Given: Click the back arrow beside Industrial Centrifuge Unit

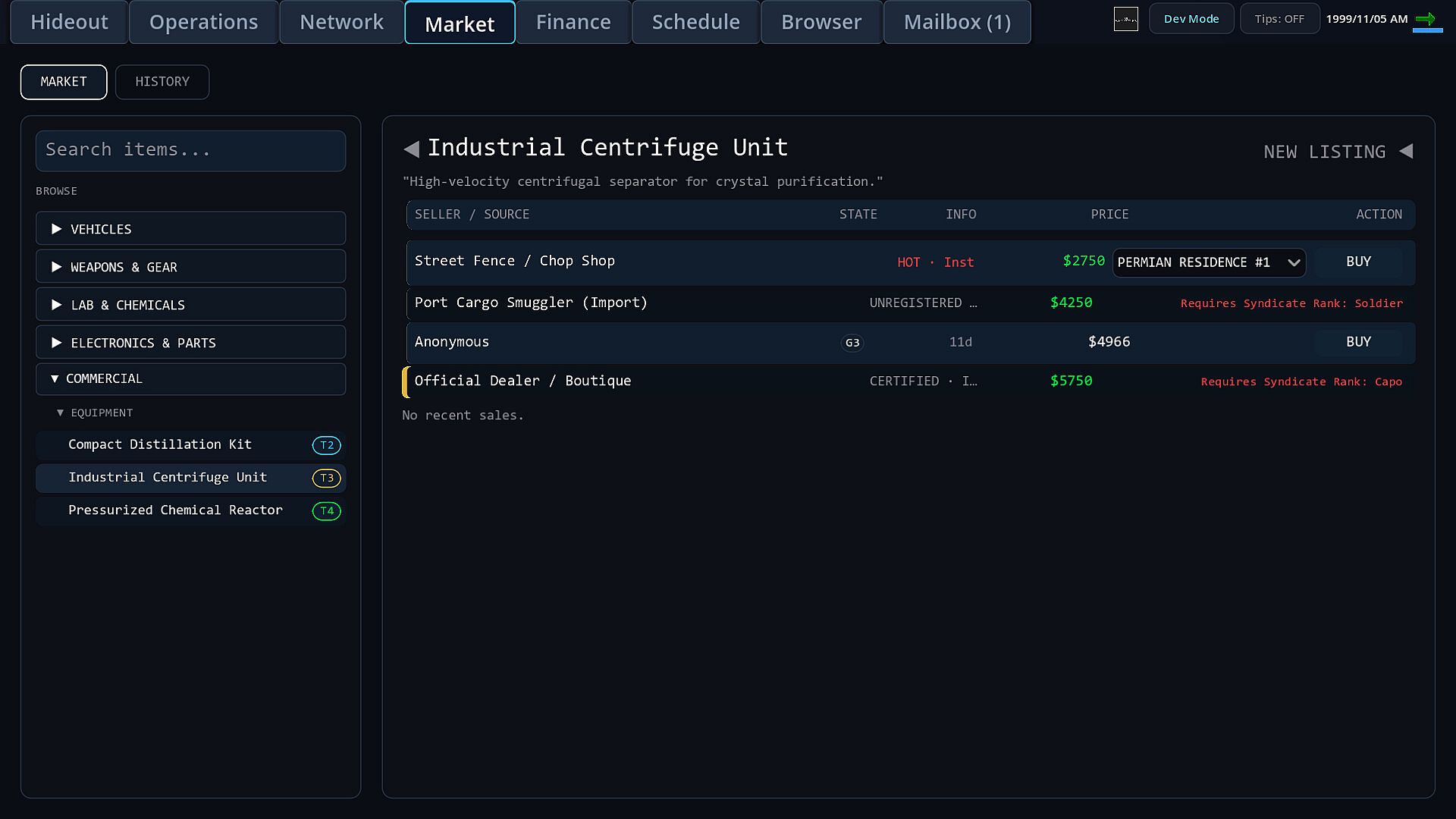Looking at the screenshot, I should pos(411,149).
